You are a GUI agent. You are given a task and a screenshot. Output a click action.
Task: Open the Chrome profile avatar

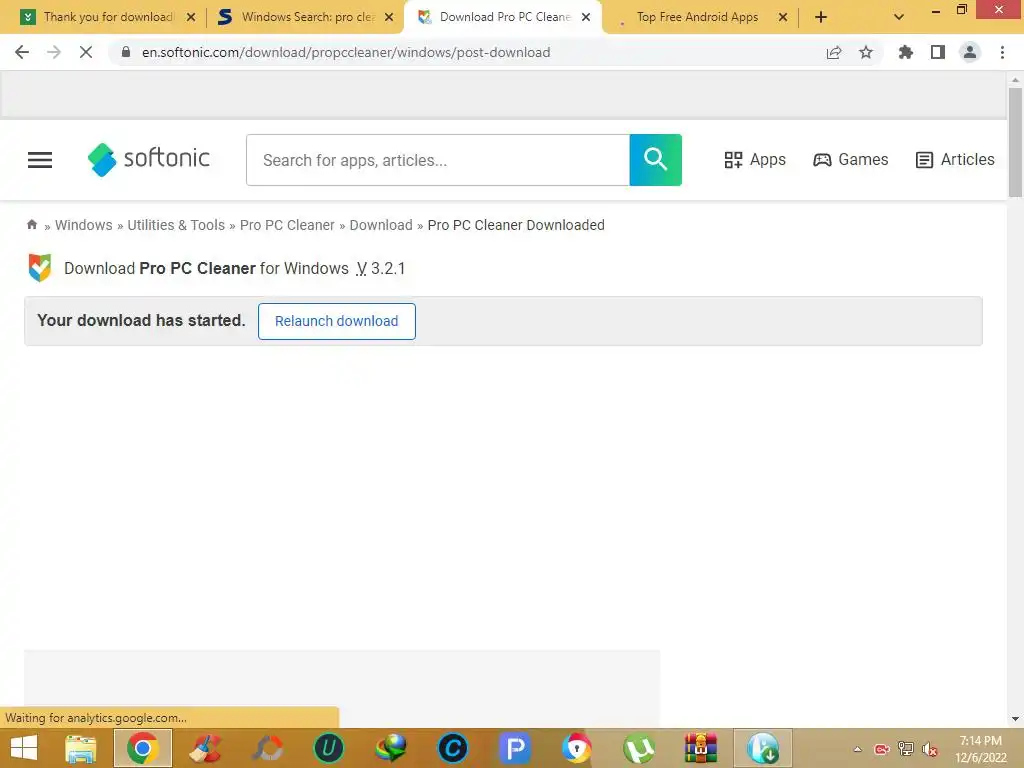970,52
